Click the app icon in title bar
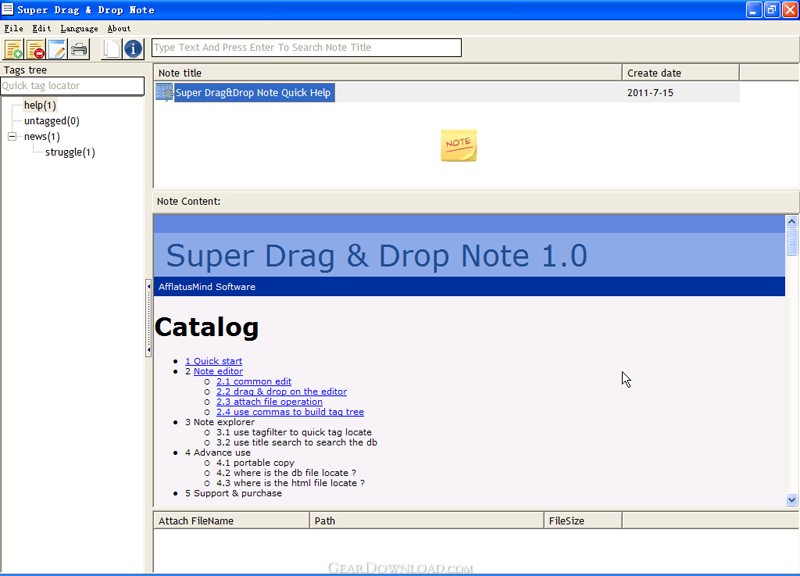 click(8, 9)
